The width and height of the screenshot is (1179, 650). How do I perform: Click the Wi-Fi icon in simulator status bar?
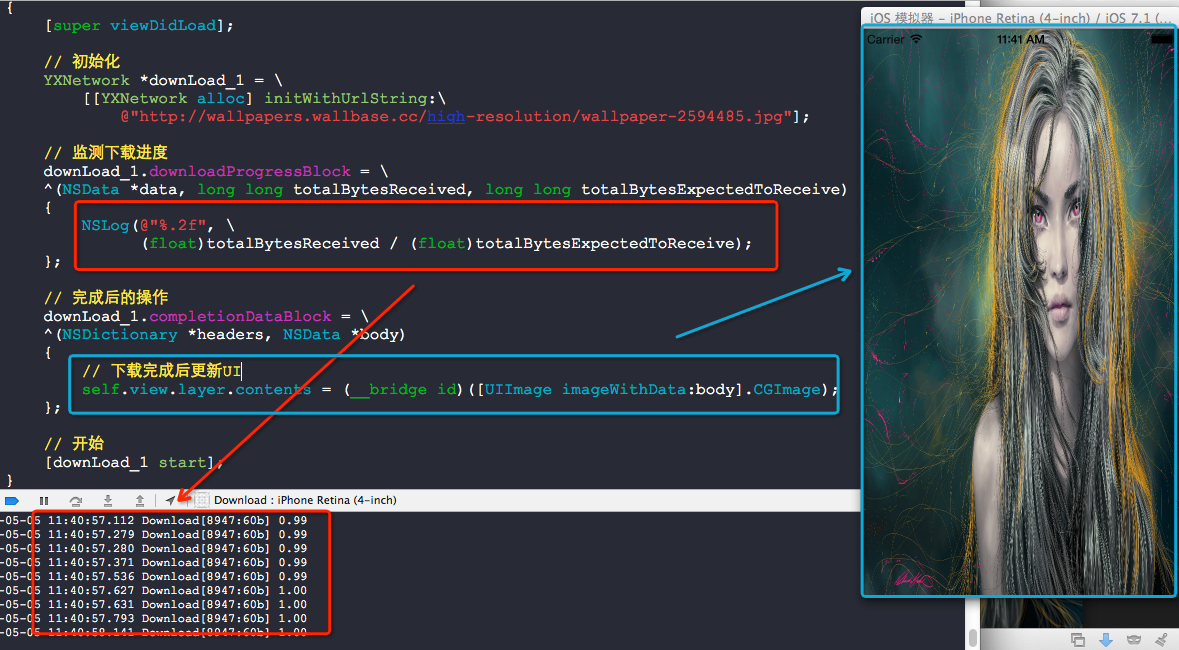tap(916, 39)
